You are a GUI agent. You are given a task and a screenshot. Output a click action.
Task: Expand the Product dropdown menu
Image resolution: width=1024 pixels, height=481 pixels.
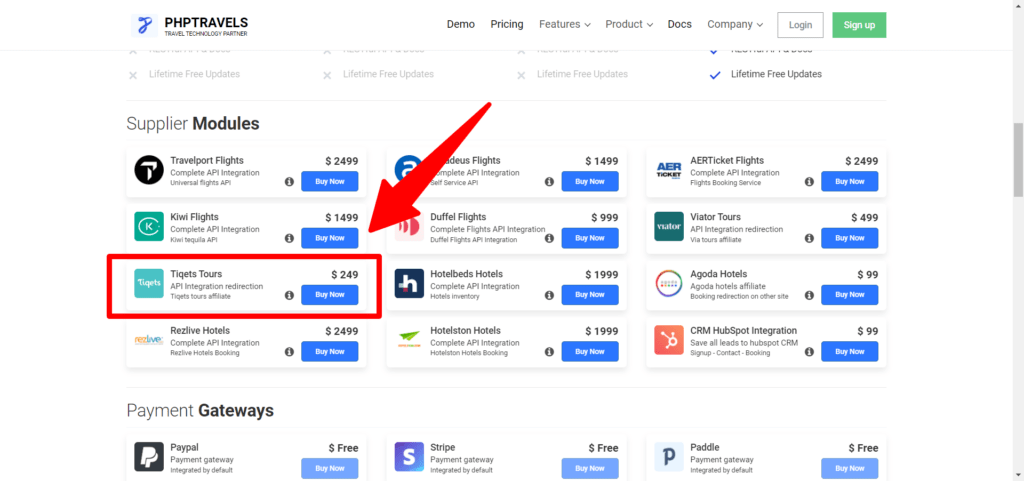pyautogui.click(x=629, y=24)
